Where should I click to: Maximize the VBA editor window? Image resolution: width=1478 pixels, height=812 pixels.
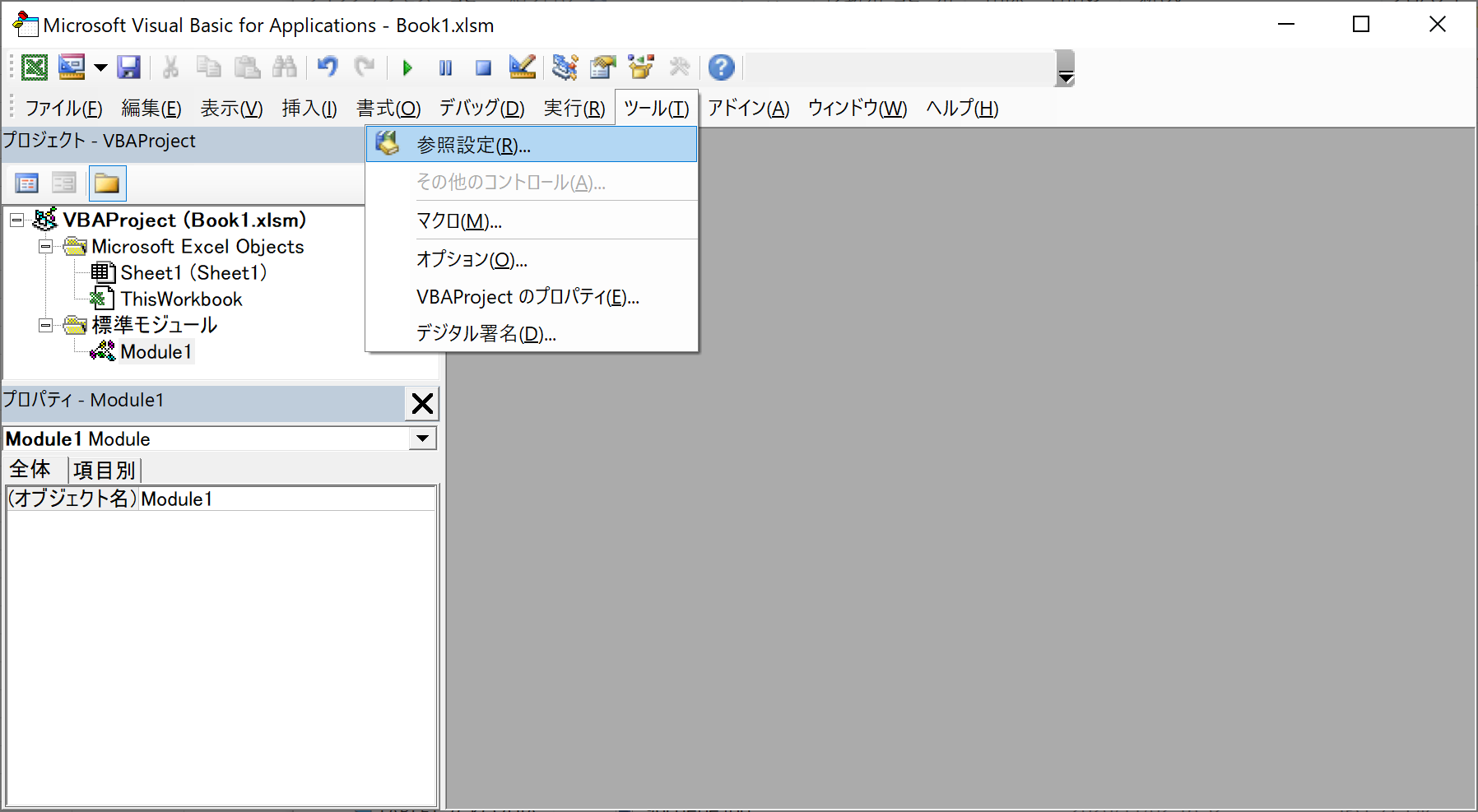pyautogui.click(x=1361, y=25)
